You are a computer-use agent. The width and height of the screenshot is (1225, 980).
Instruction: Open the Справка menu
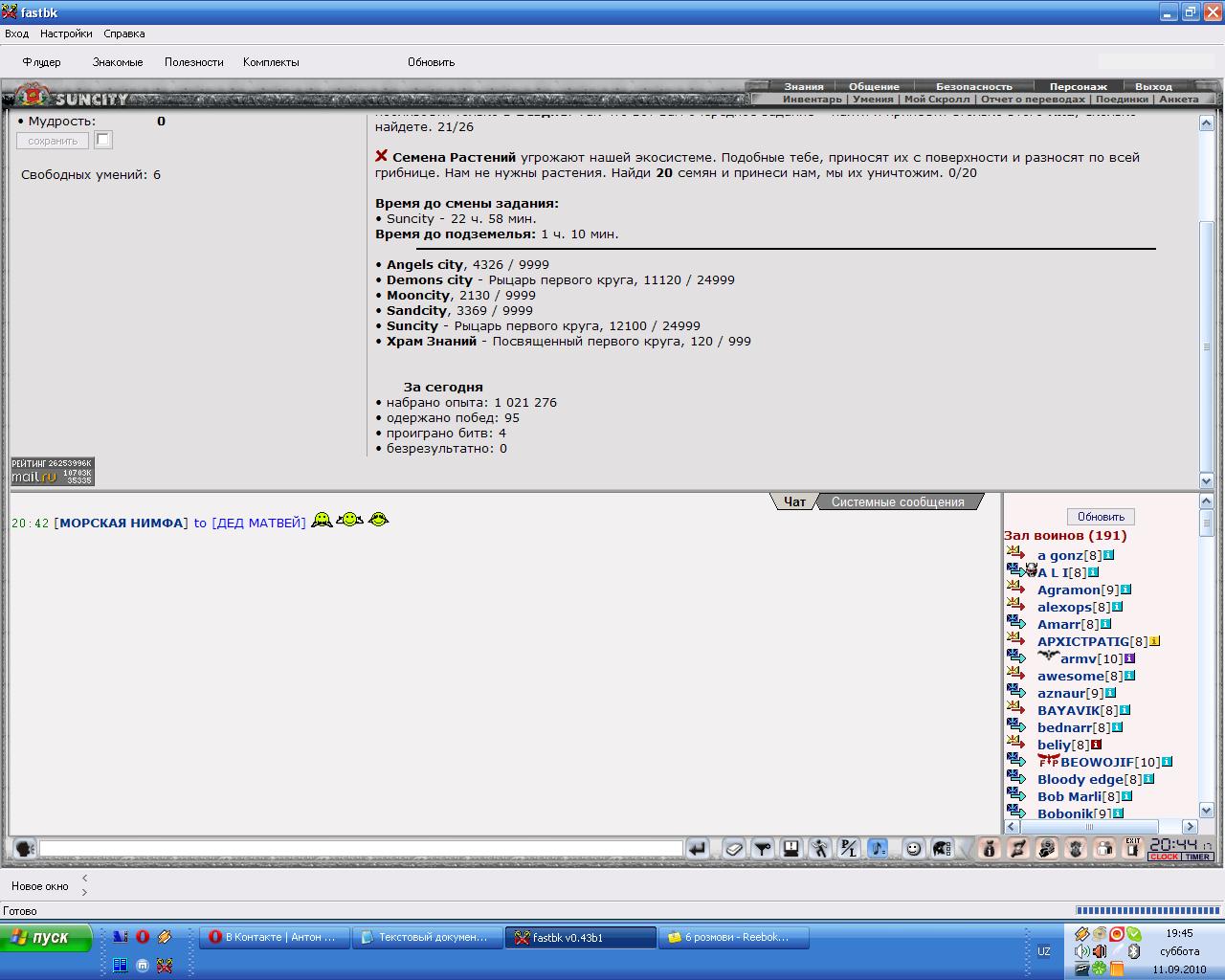(x=124, y=33)
